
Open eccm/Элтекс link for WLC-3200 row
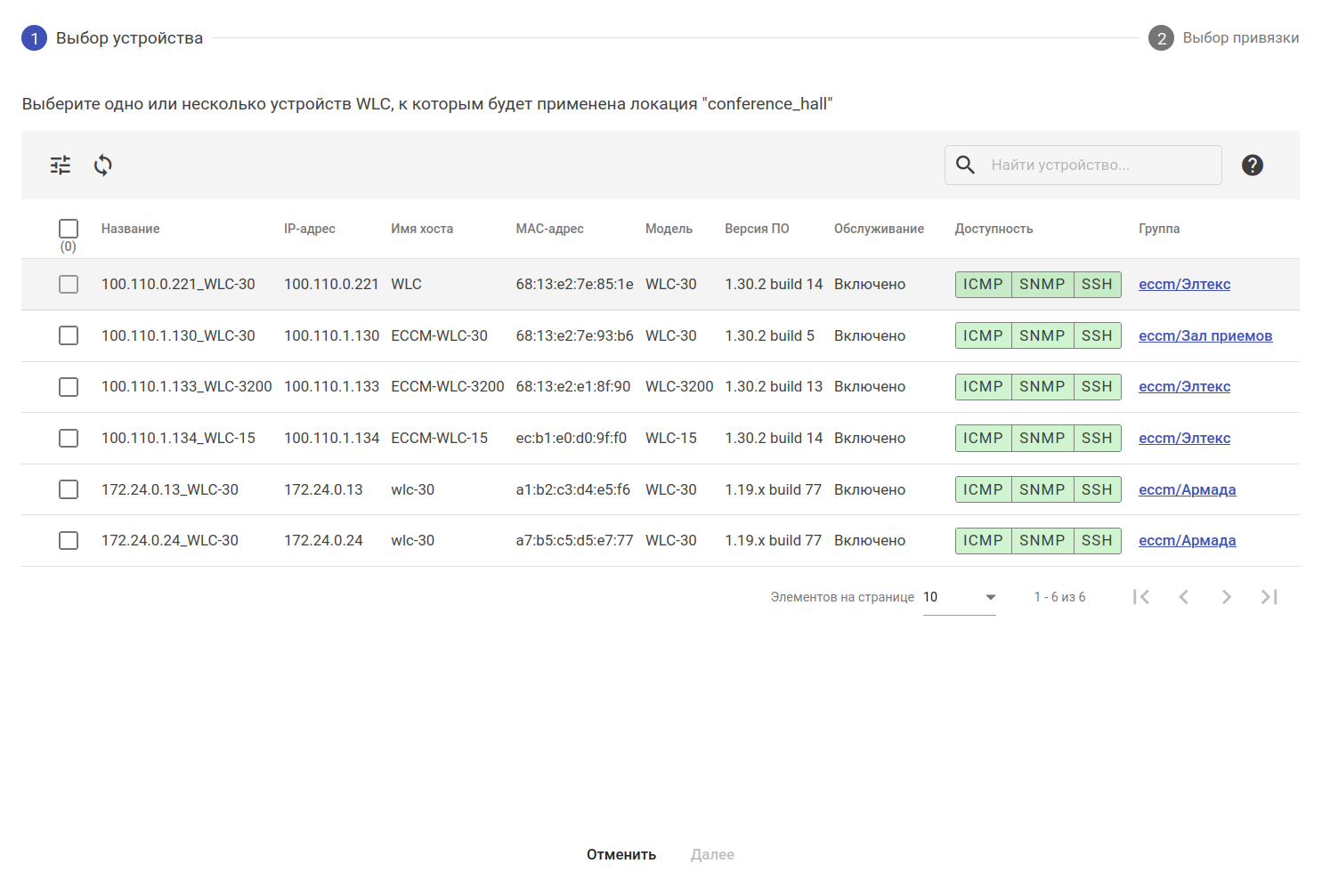pos(1184,387)
